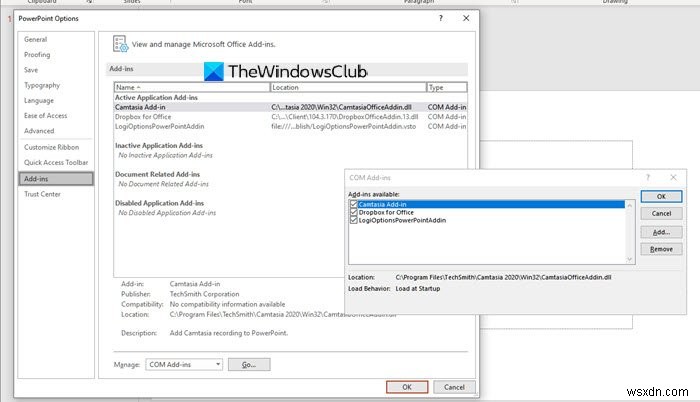Image resolution: width=700 pixels, height=402 pixels.
Task: Uncheck the LogiOptionsPowerPointAddin checkbox
Action: pos(354,220)
